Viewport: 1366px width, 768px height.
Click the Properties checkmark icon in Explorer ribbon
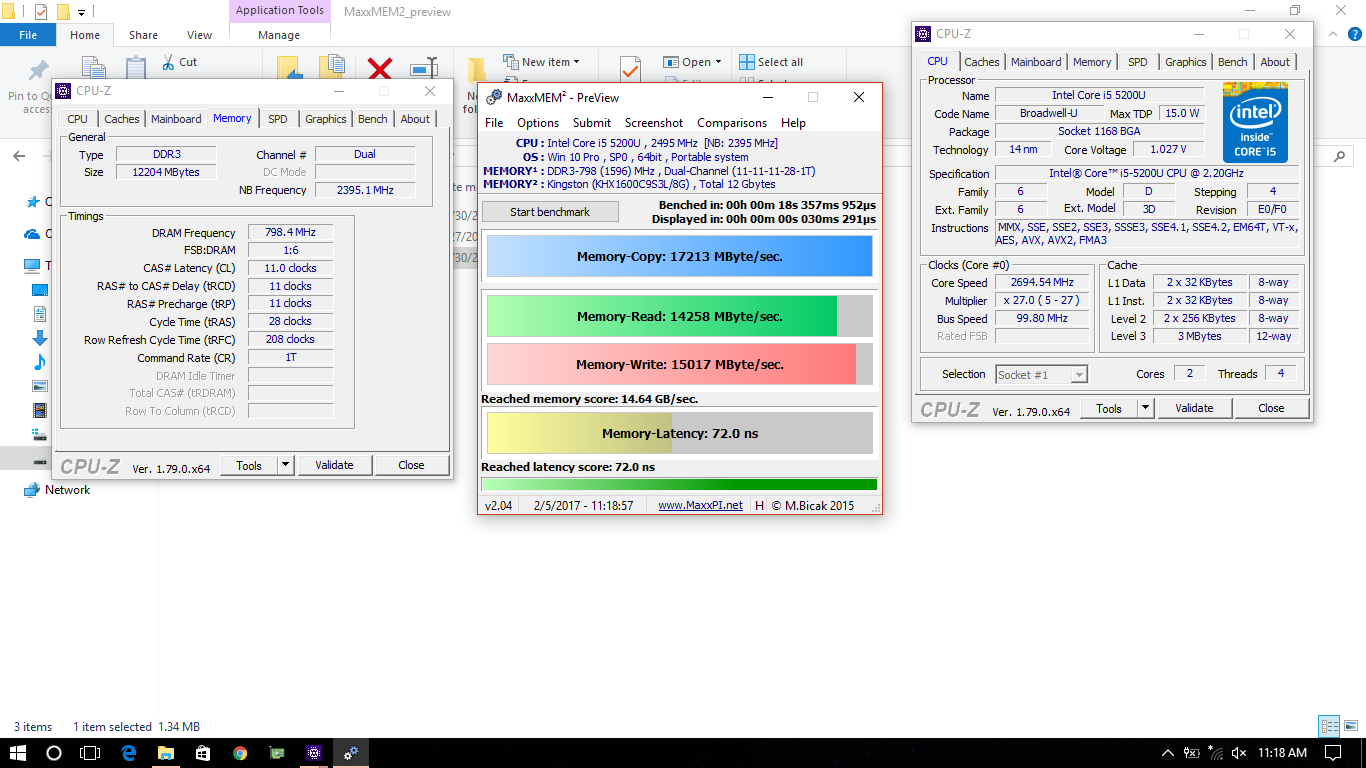click(630, 69)
